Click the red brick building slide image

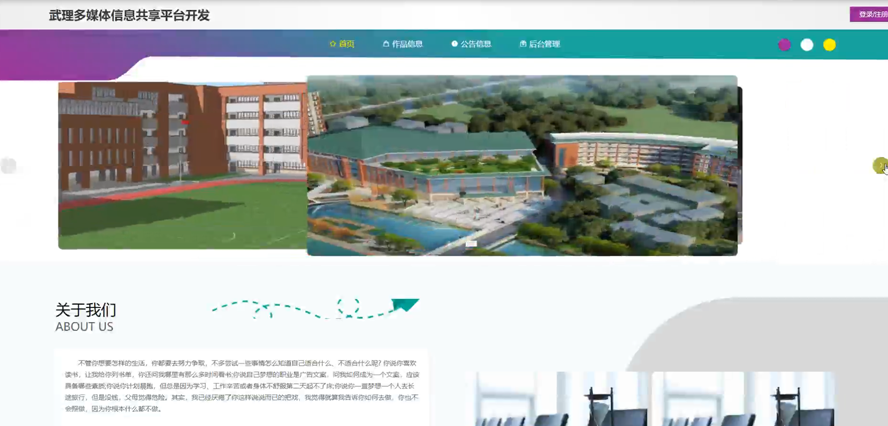tap(182, 165)
